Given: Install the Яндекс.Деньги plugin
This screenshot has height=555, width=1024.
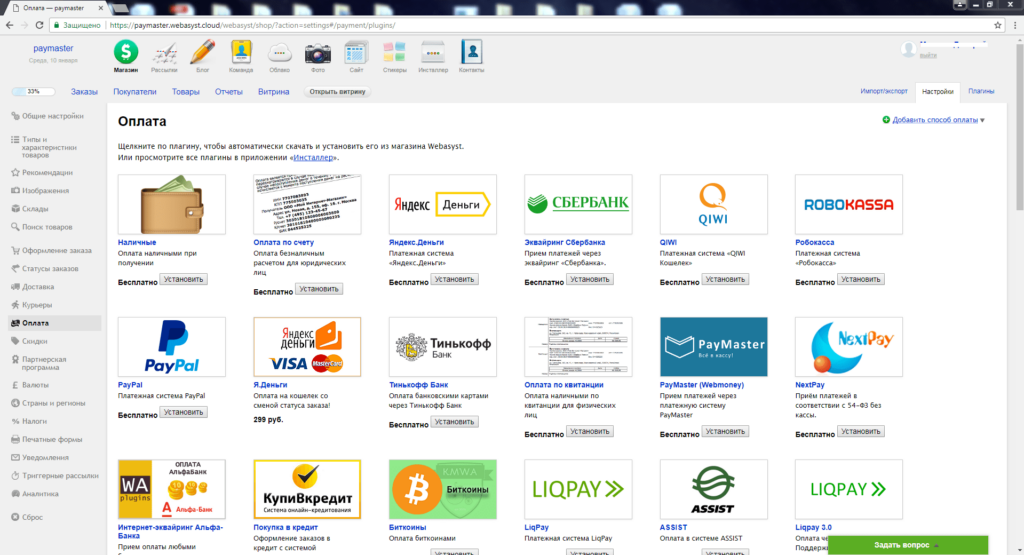Looking at the screenshot, I should [x=455, y=279].
